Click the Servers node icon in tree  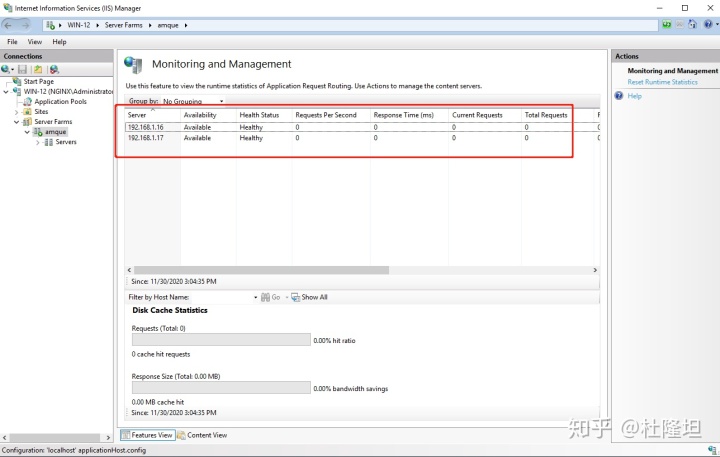click(49, 142)
